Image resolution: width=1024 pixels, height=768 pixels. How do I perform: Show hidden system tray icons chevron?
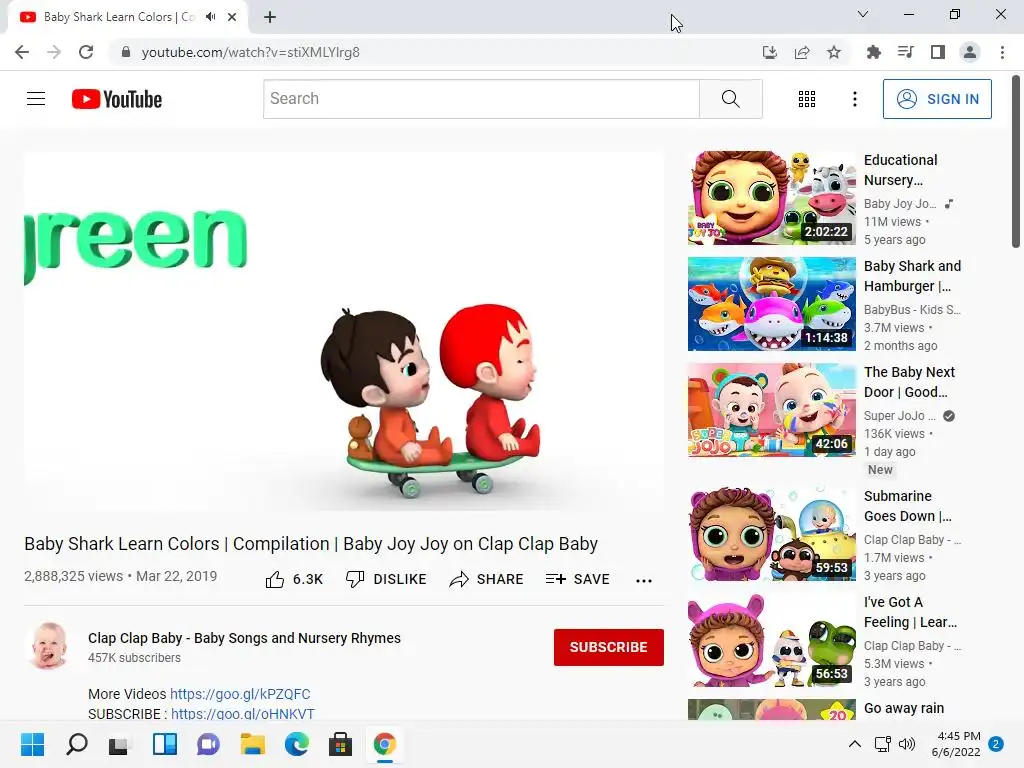[854, 744]
